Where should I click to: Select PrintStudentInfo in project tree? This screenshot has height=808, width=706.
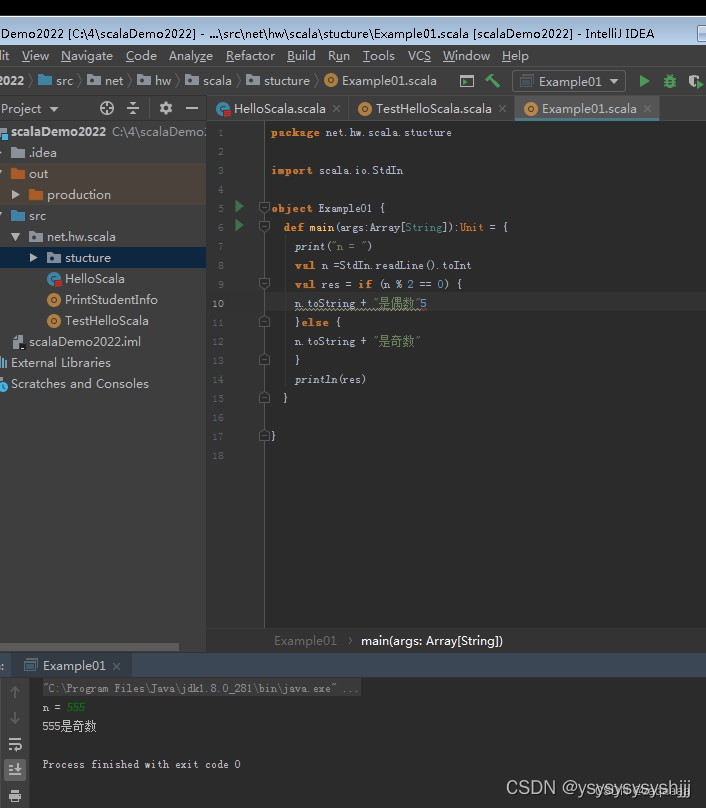(103, 300)
